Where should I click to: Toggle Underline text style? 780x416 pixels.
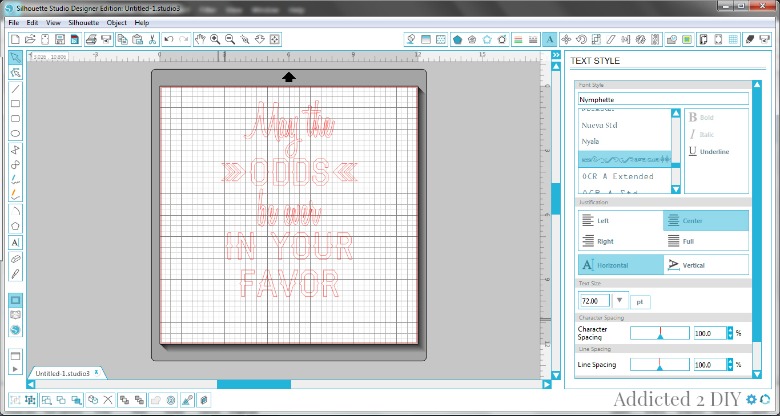(708, 151)
